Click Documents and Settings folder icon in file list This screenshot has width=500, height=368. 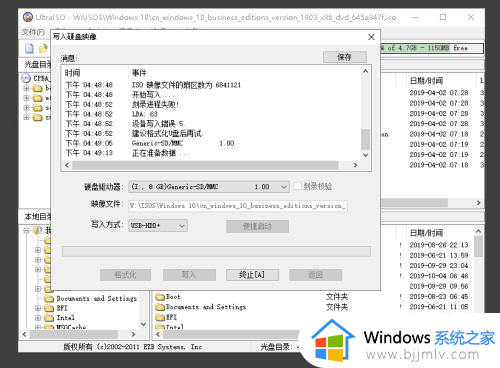160,307
